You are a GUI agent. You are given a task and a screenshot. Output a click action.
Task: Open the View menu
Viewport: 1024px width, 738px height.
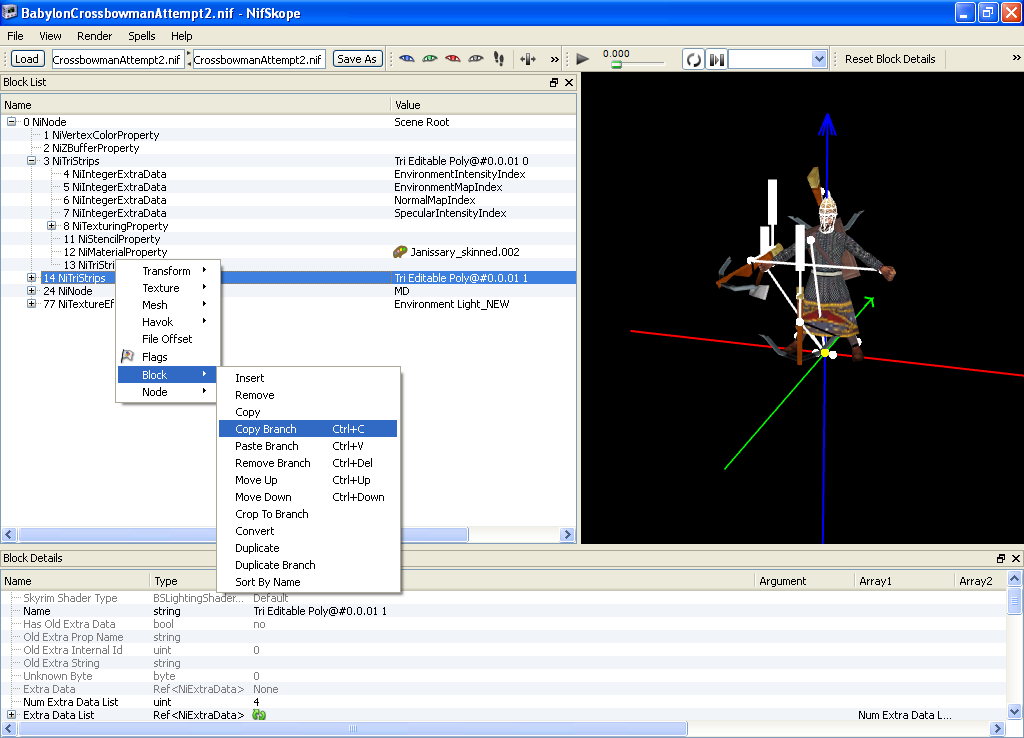point(50,36)
